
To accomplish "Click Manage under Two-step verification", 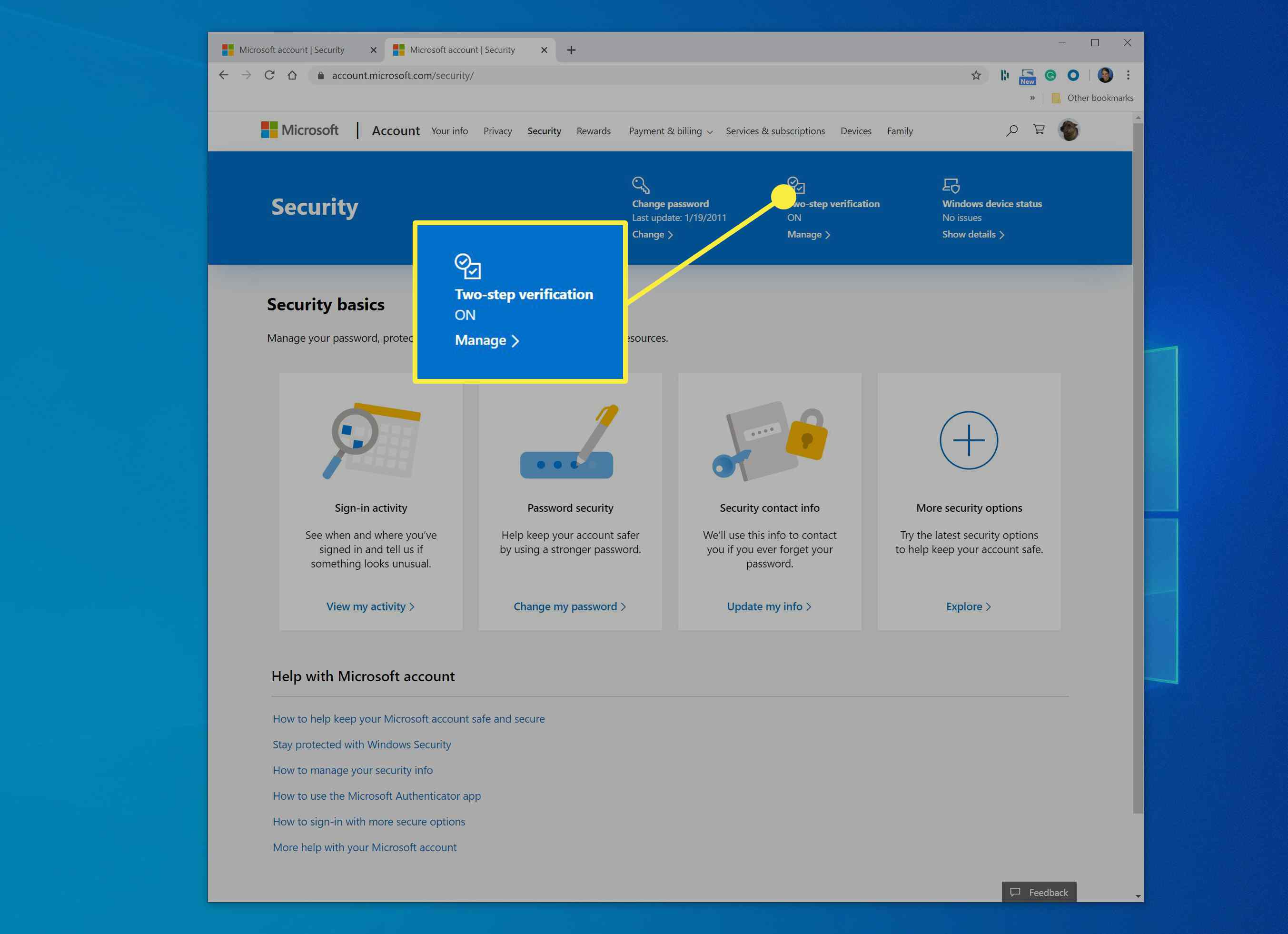I will tap(809, 234).
